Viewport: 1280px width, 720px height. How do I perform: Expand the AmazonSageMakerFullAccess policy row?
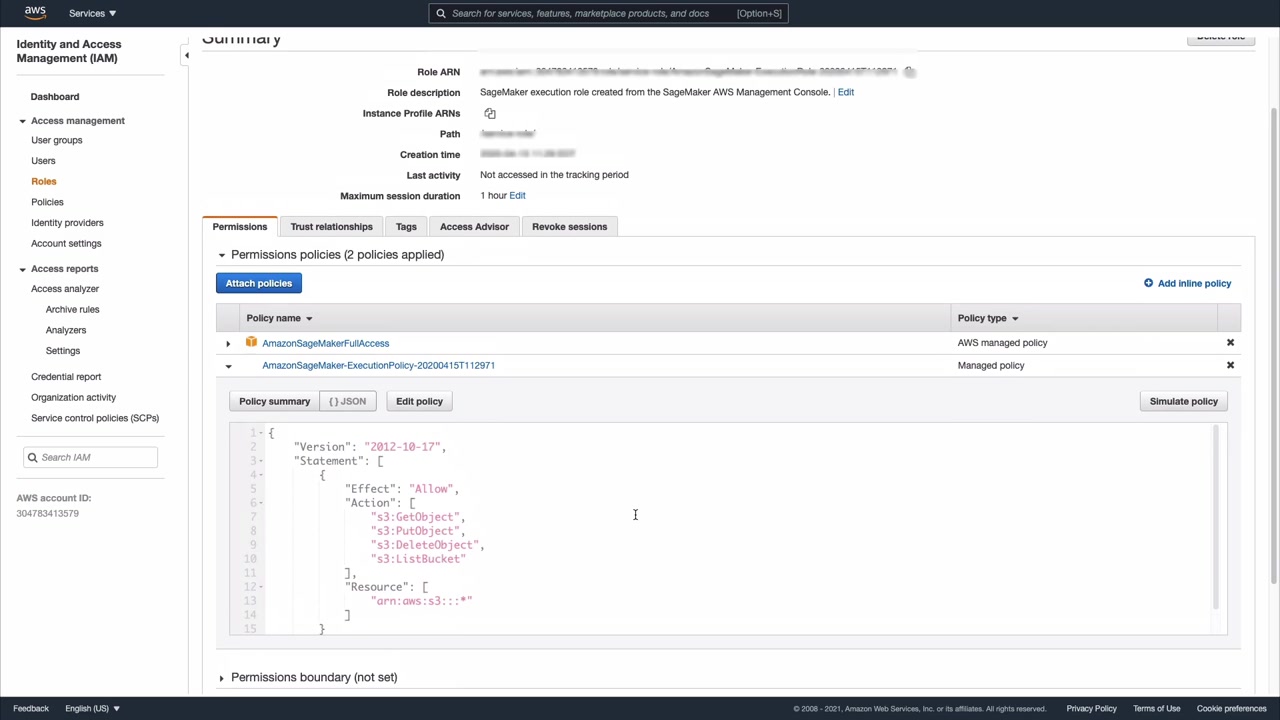coord(228,344)
